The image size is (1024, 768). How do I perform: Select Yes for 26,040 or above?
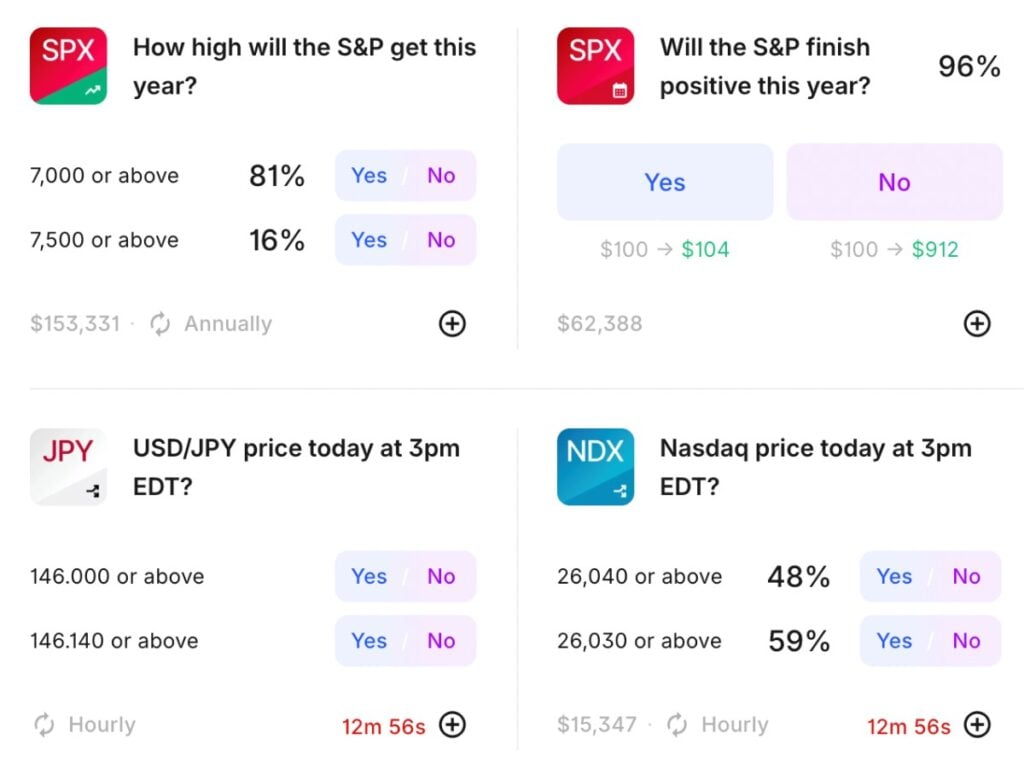pyautogui.click(x=893, y=576)
